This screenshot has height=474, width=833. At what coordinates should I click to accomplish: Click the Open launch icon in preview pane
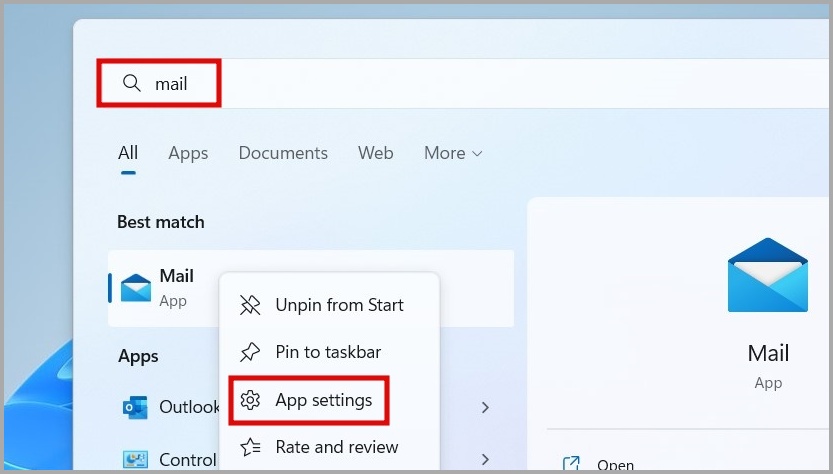pyautogui.click(x=571, y=463)
